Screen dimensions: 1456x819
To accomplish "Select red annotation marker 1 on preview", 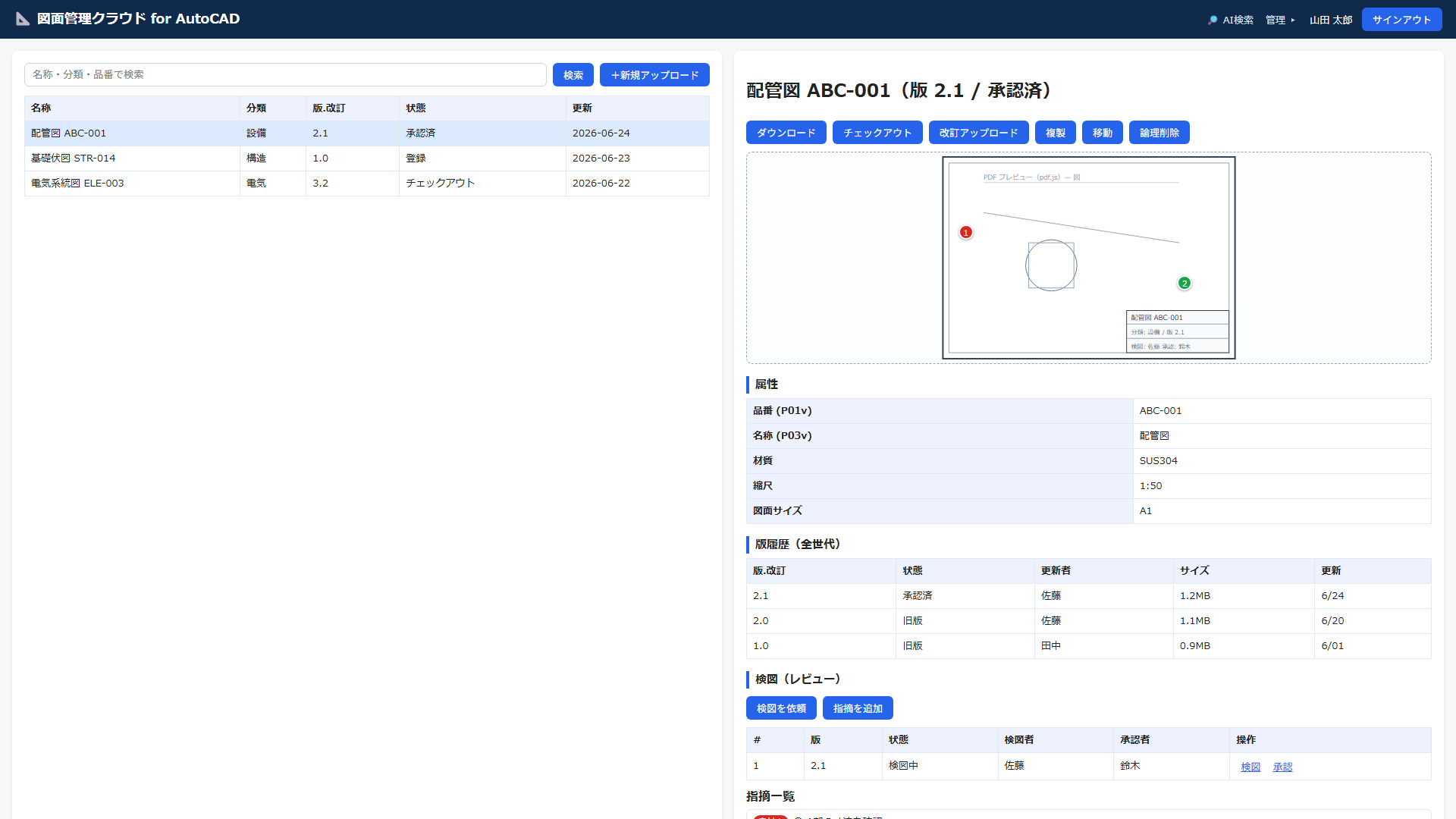I will point(965,232).
